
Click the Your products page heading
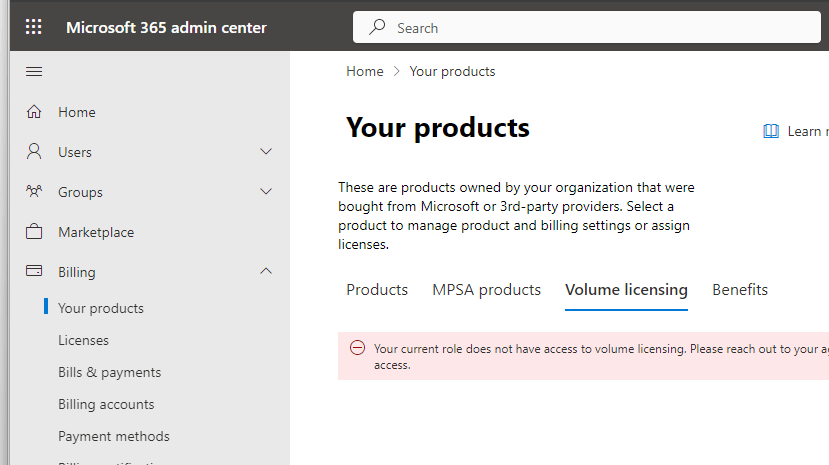tap(437, 127)
